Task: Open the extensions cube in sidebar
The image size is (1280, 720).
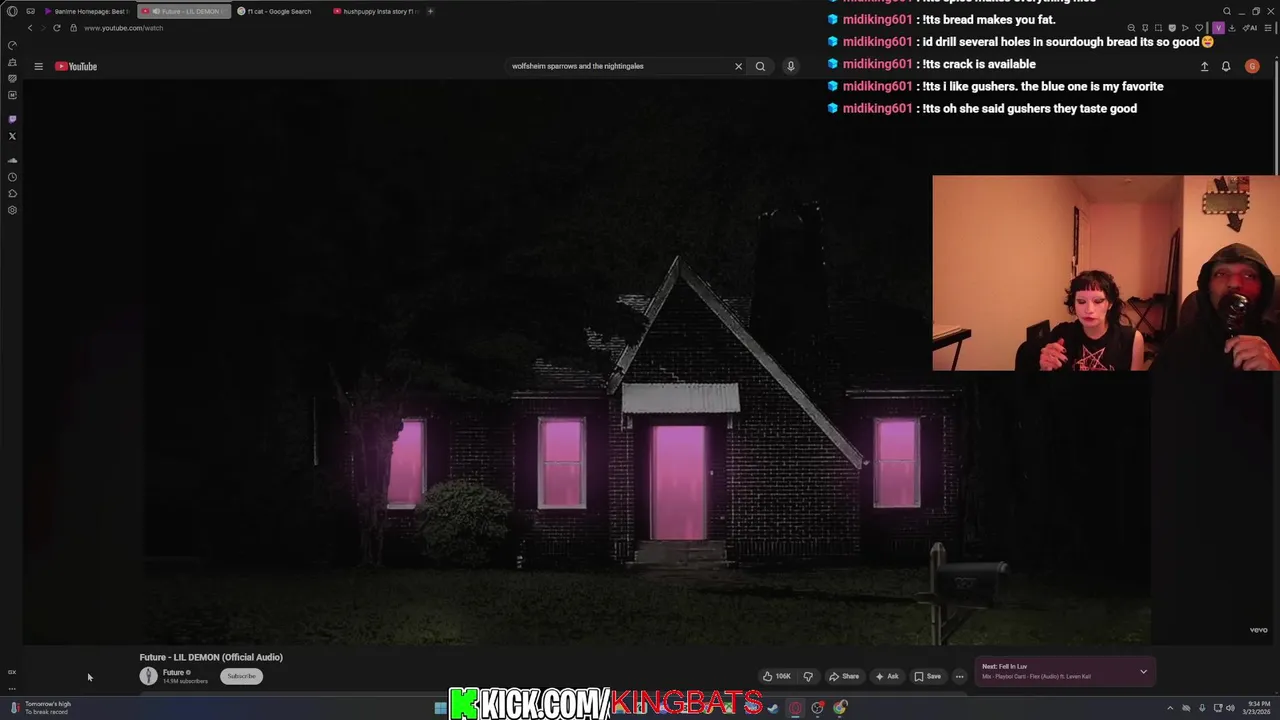Action: click(12, 193)
